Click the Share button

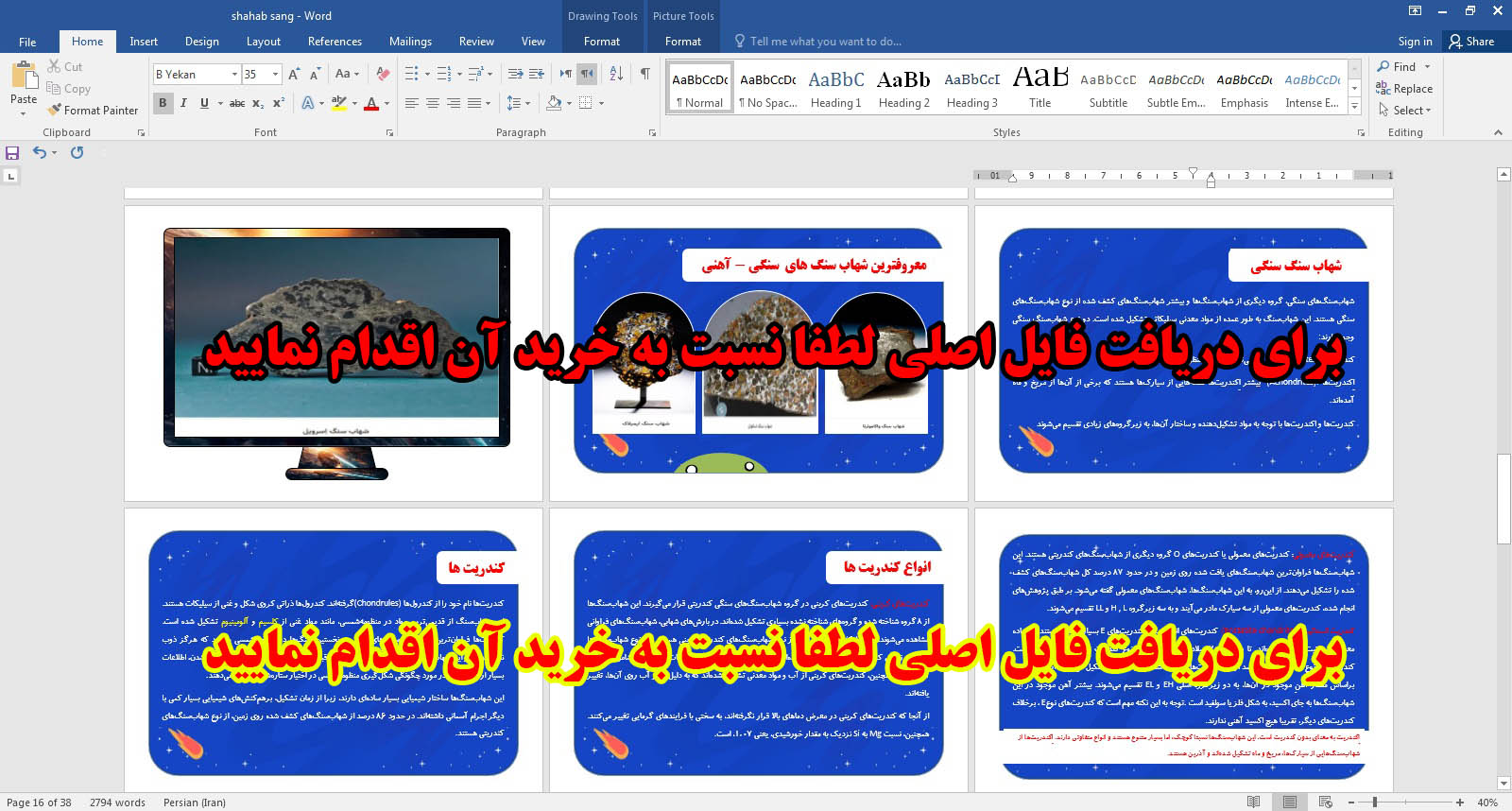[x=1472, y=42]
